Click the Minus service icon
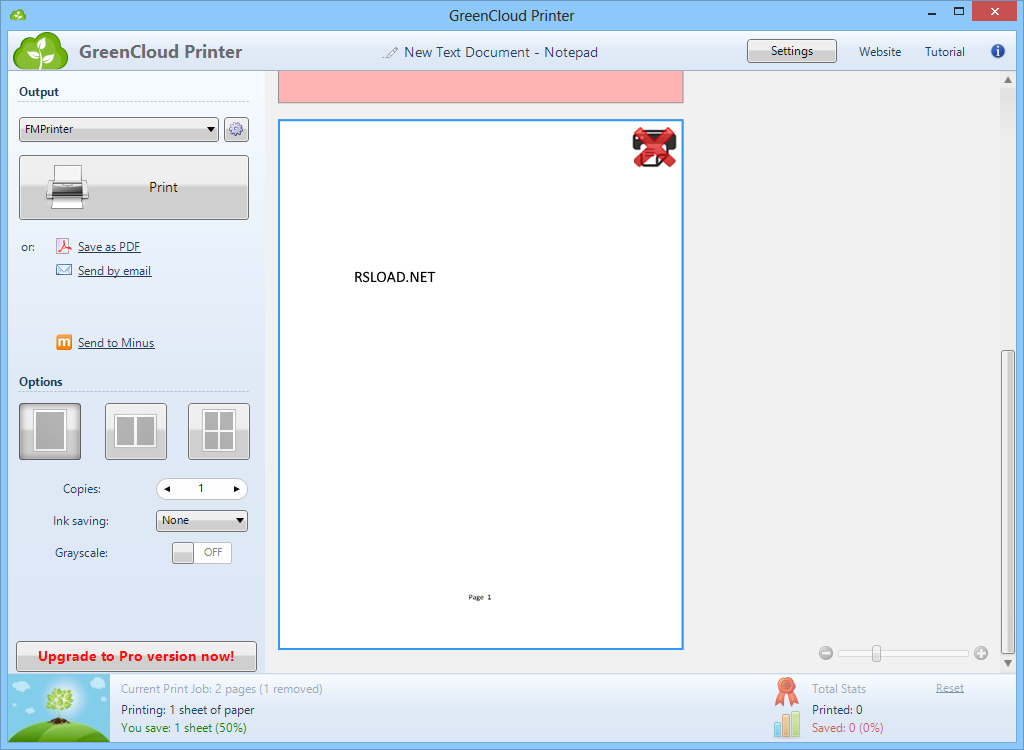Screen dimensions: 1024x750 tap(64, 342)
